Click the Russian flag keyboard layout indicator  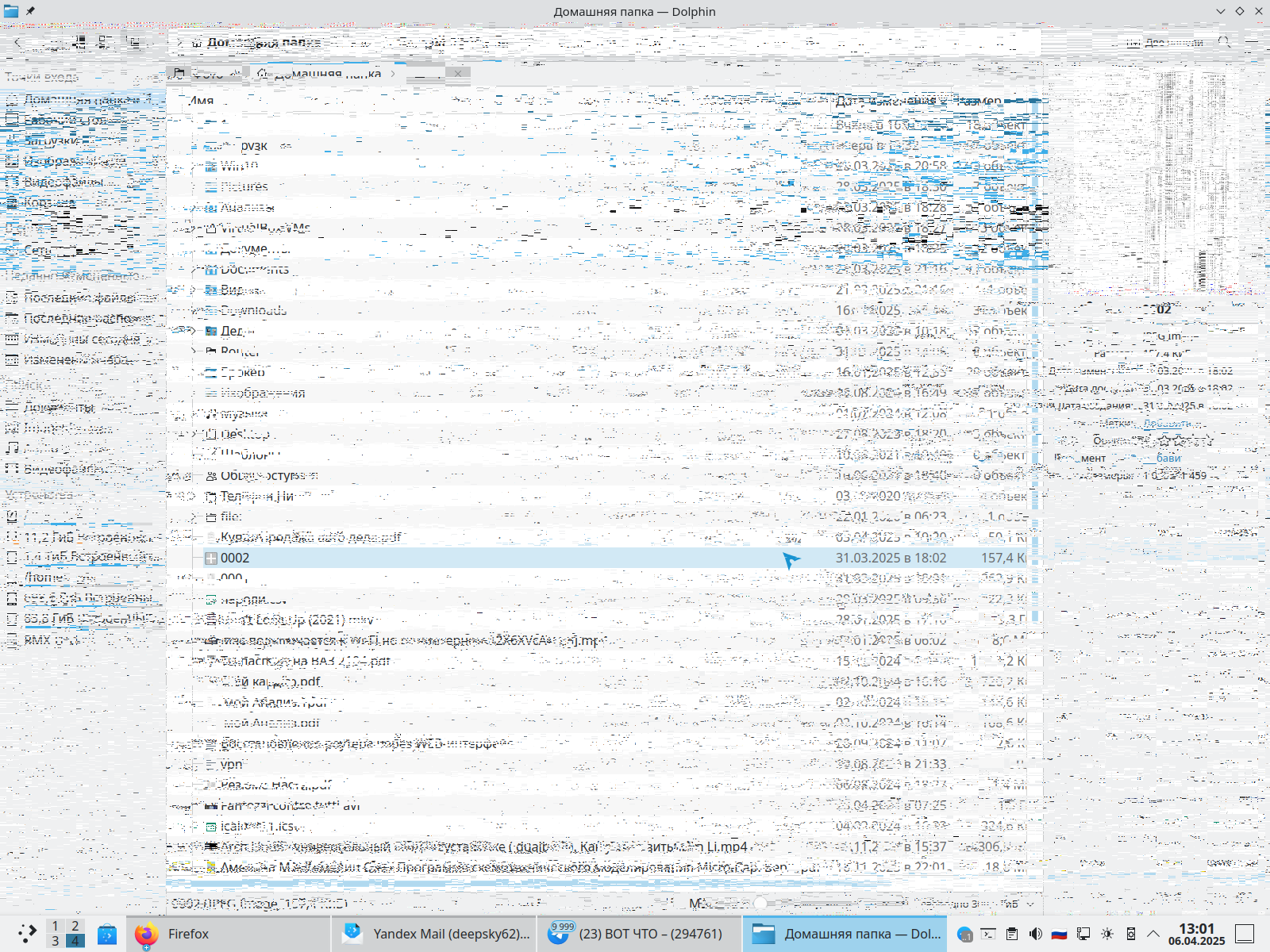[x=1059, y=934]
